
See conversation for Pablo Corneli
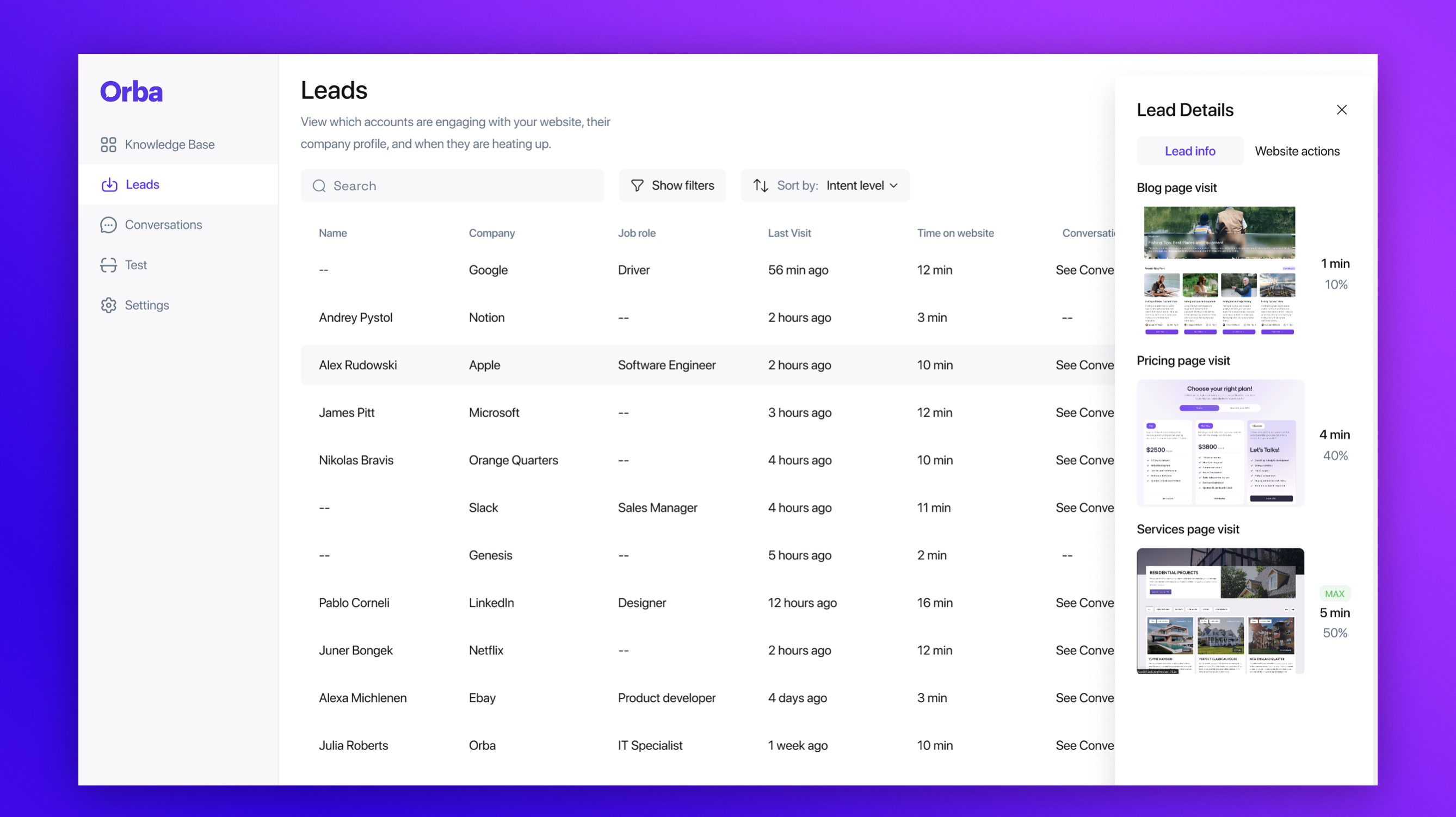(x=1084, y=602)
